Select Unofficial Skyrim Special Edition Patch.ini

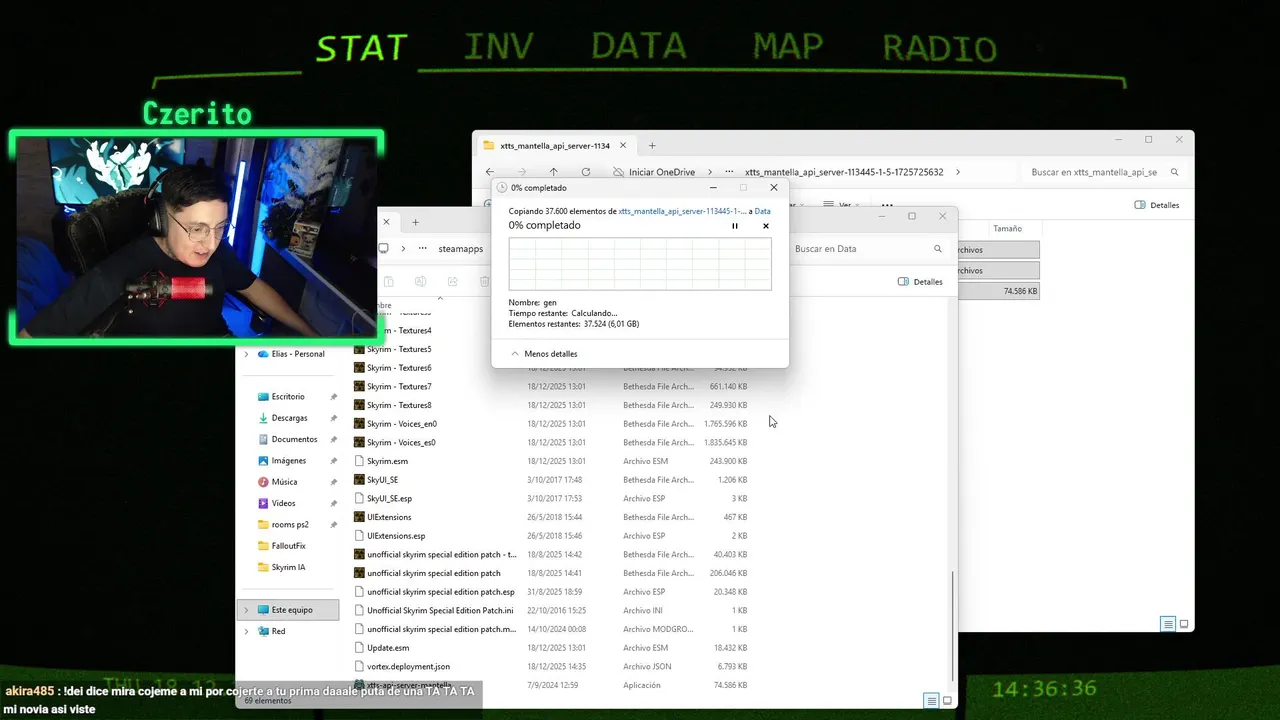click(x=440, y=611)
